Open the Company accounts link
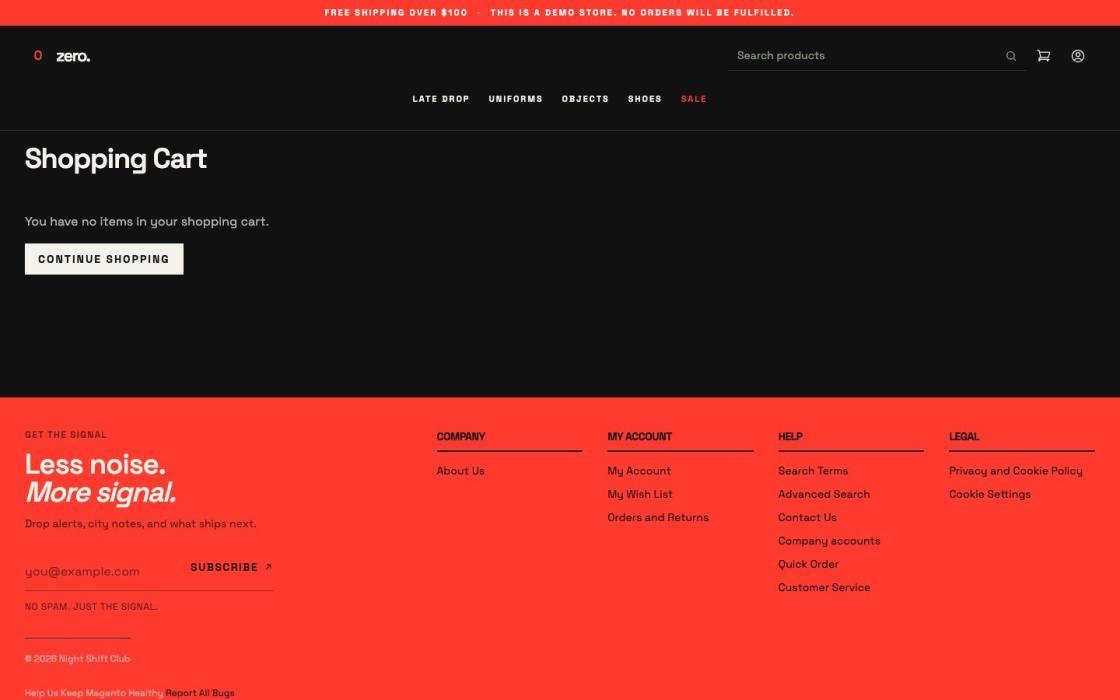The width and height of the screenshot is (1120, 700). [829, 541]
